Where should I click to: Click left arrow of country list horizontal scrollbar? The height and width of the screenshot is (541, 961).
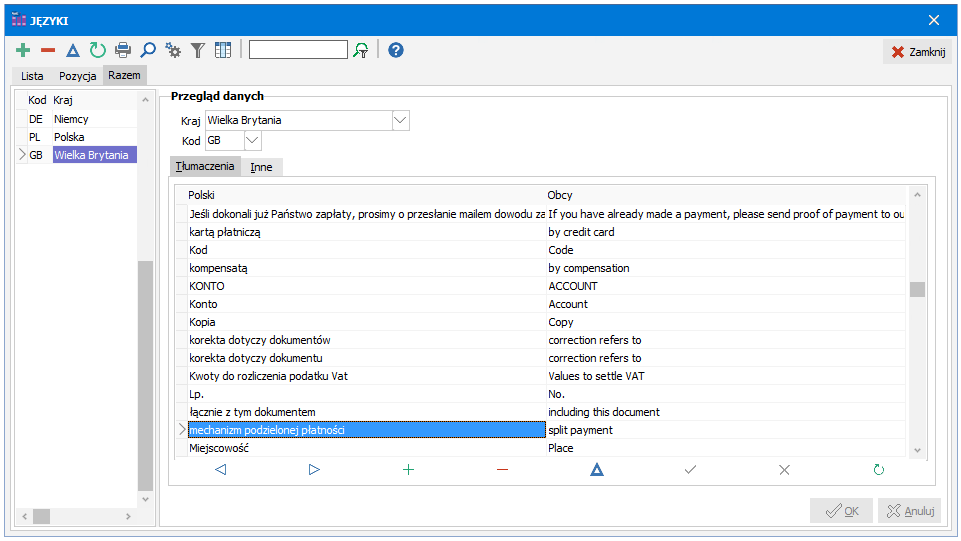click(x=25, y=516)
